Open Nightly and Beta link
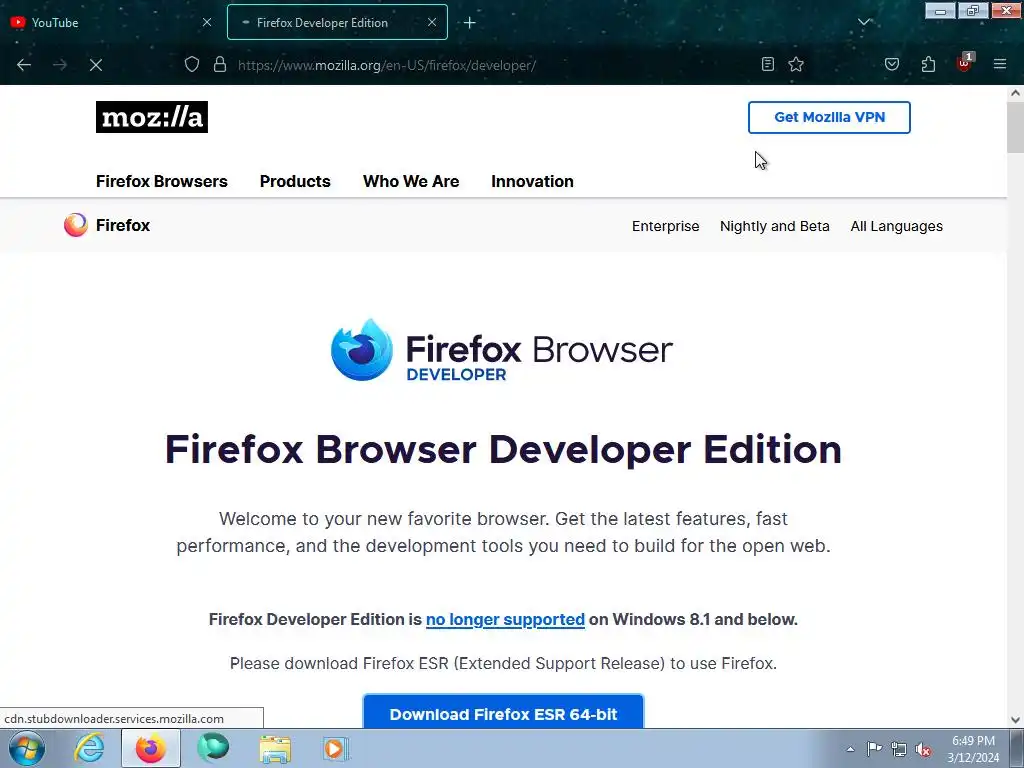1024x768 pixels. [775, 226]
